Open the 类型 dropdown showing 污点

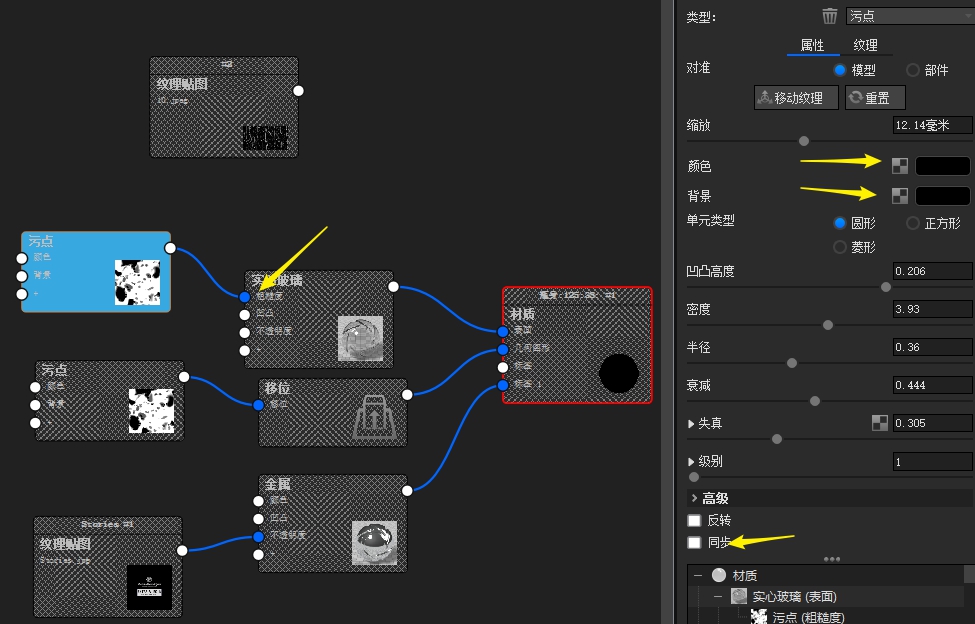910,15
